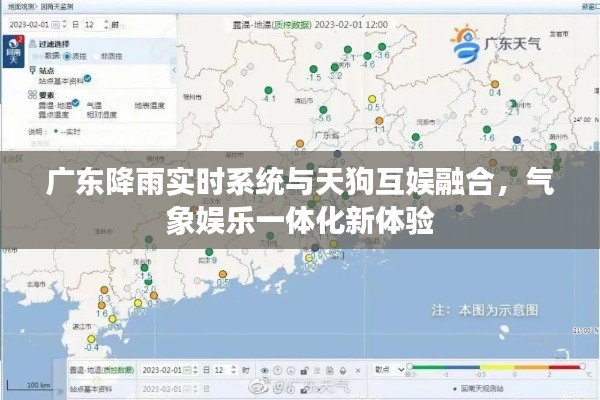Click top date field stepper arrows
600x400 pixels.
tap(65, 25)
